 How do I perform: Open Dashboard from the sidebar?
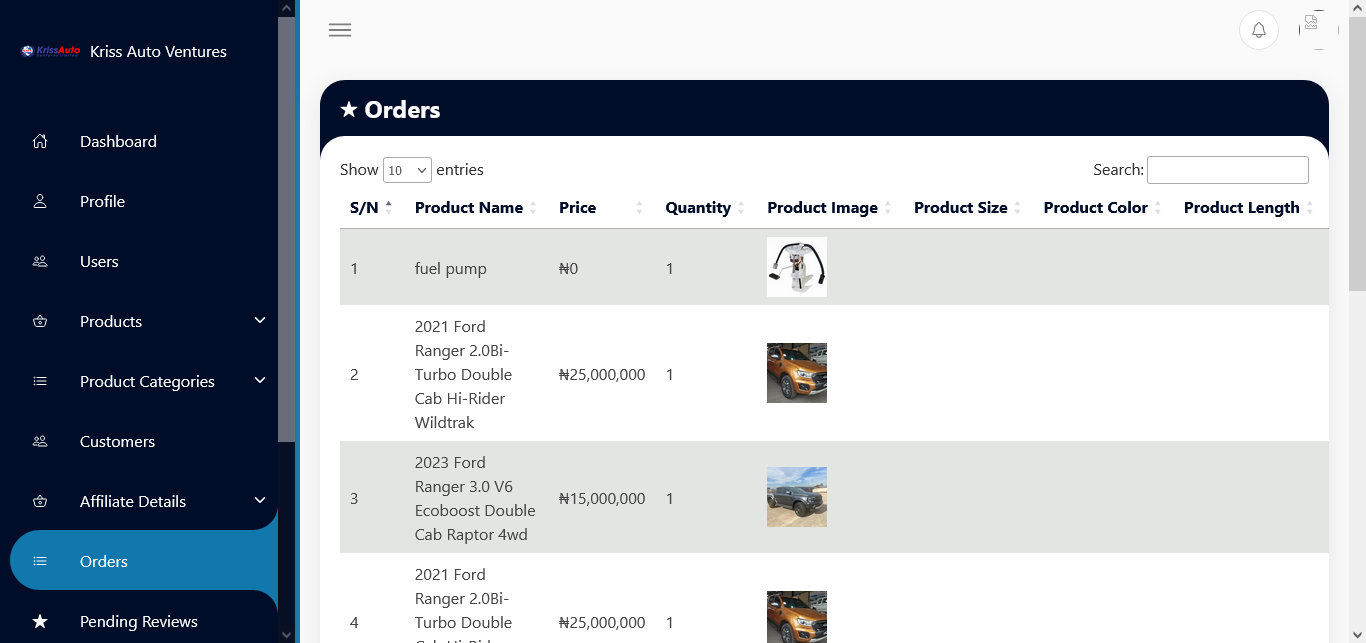click(x=118, y=141)
